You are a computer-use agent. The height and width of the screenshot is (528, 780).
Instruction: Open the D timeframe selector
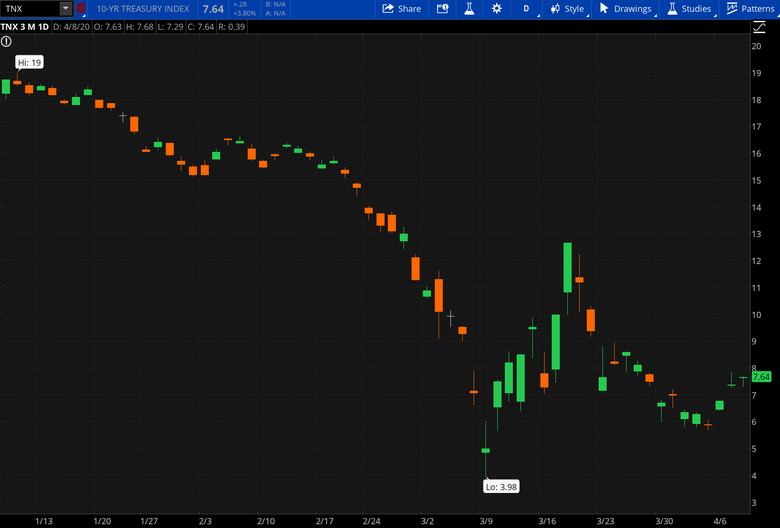click(x=526, y=8)
